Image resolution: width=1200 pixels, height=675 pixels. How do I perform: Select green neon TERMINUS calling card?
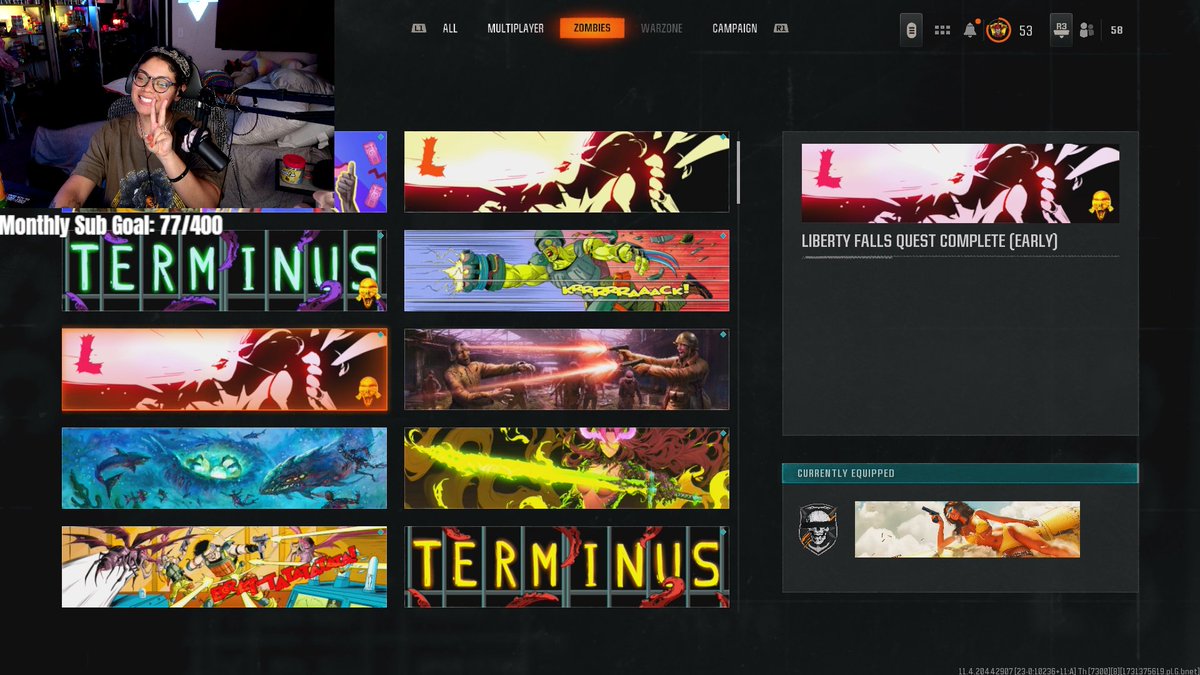[224, 270]
